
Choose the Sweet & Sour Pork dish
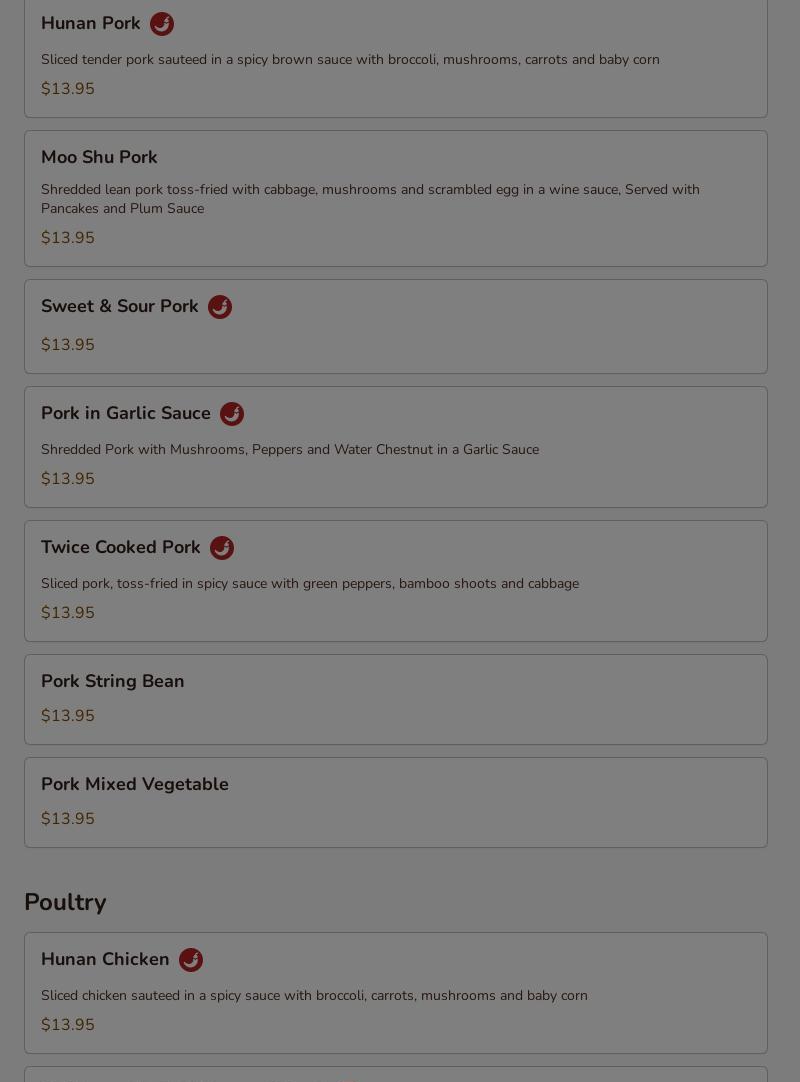396,326
